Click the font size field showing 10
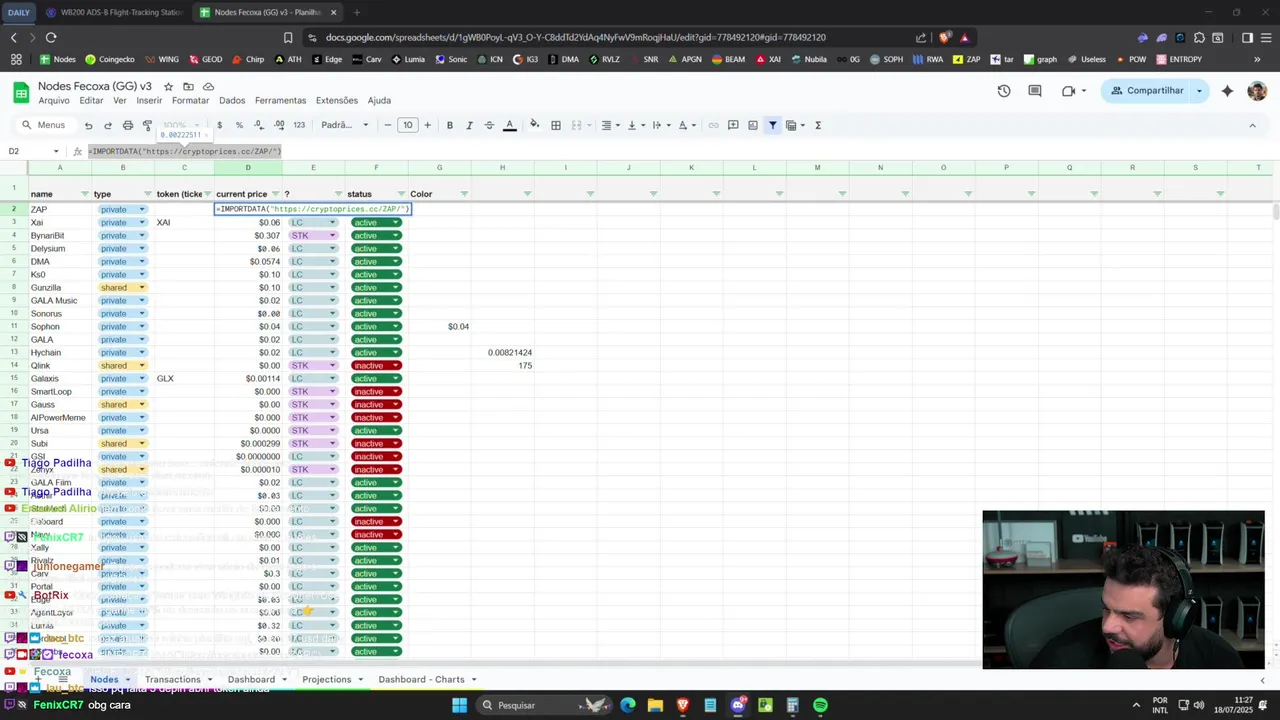1280x720 pixels. pos(407,125)
